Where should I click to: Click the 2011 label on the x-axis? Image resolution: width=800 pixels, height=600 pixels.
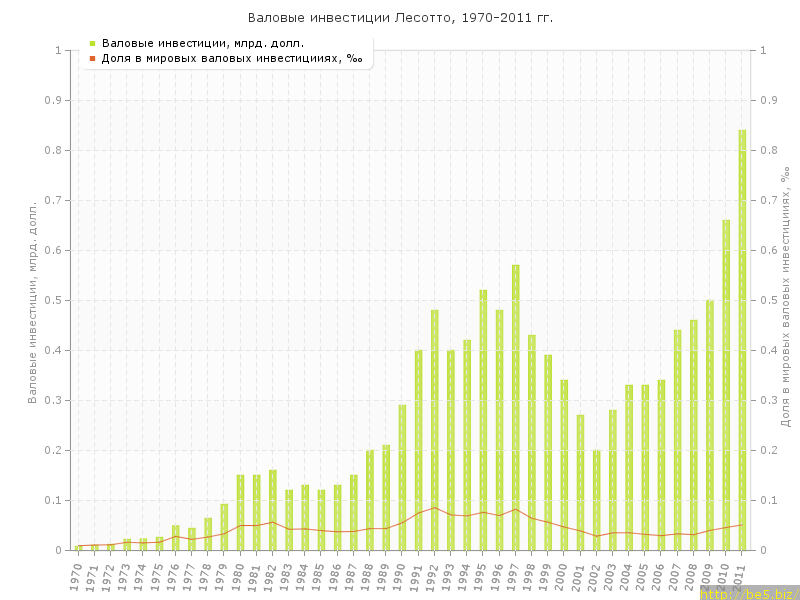(x=741, y=576)
